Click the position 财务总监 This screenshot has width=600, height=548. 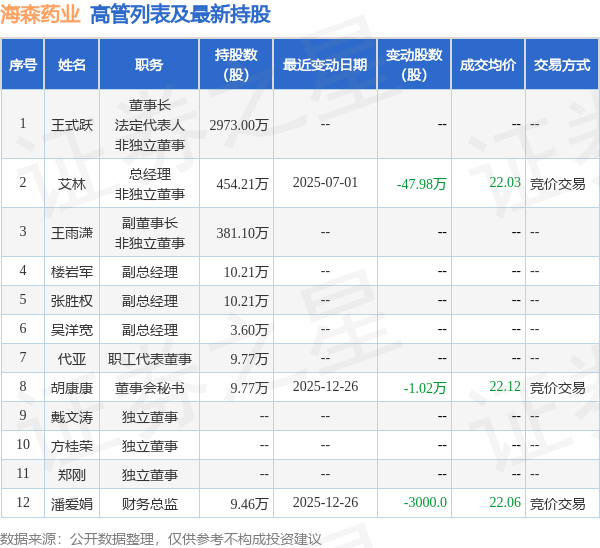[x=150, y=504]
